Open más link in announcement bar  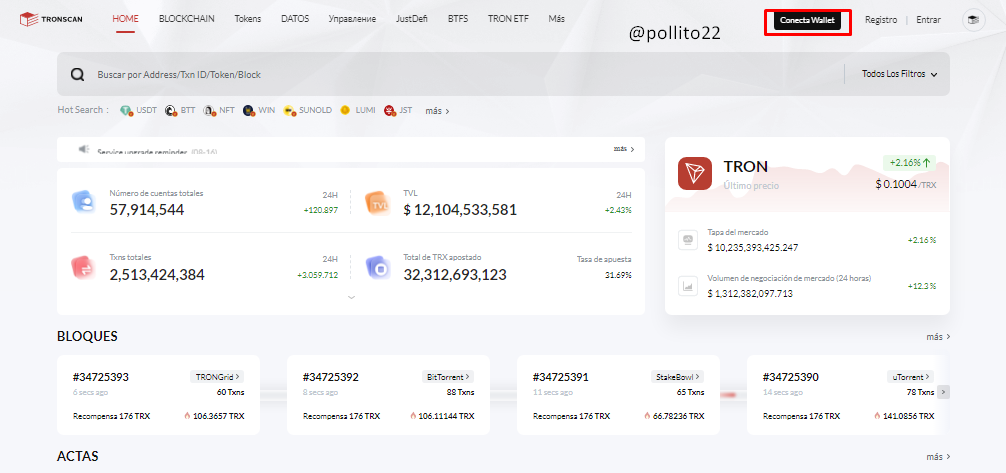point(624,149)
